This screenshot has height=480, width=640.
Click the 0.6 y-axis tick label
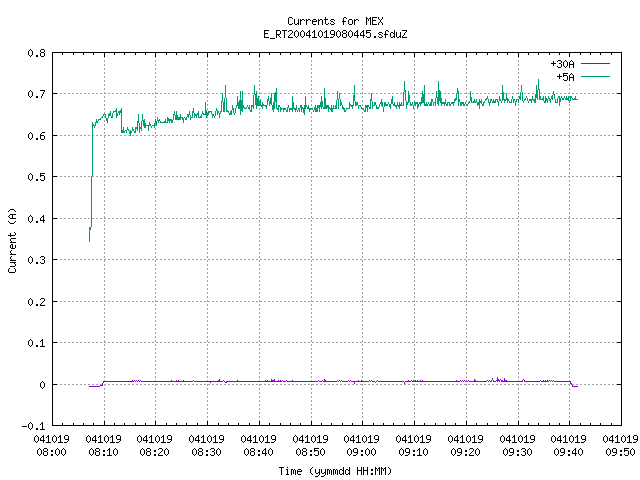click(x=36, y=136)
